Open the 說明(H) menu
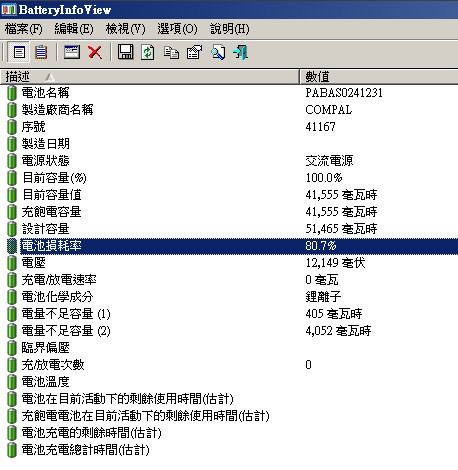 [230, 29]
